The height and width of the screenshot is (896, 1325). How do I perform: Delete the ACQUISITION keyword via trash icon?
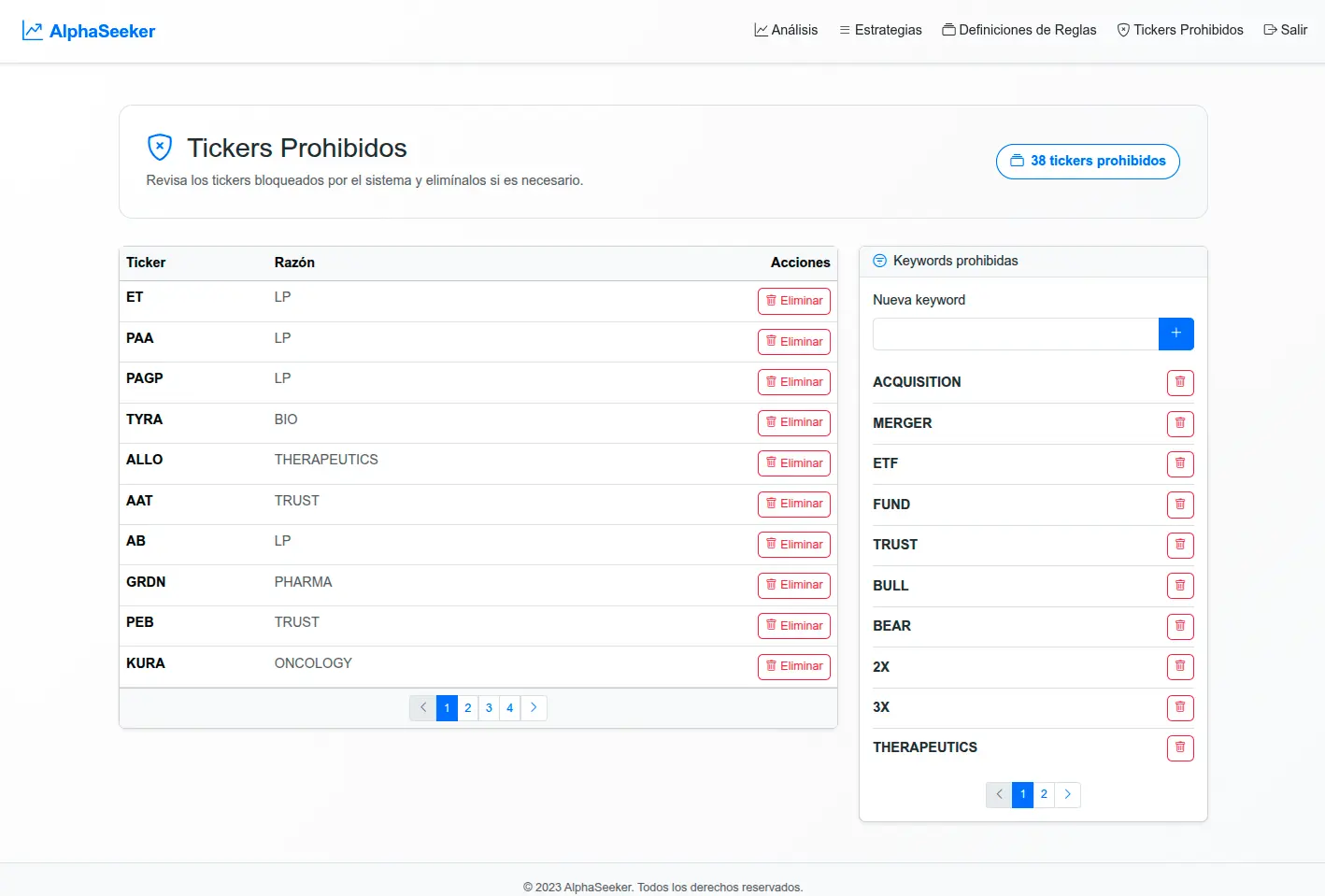[1180, 382]
